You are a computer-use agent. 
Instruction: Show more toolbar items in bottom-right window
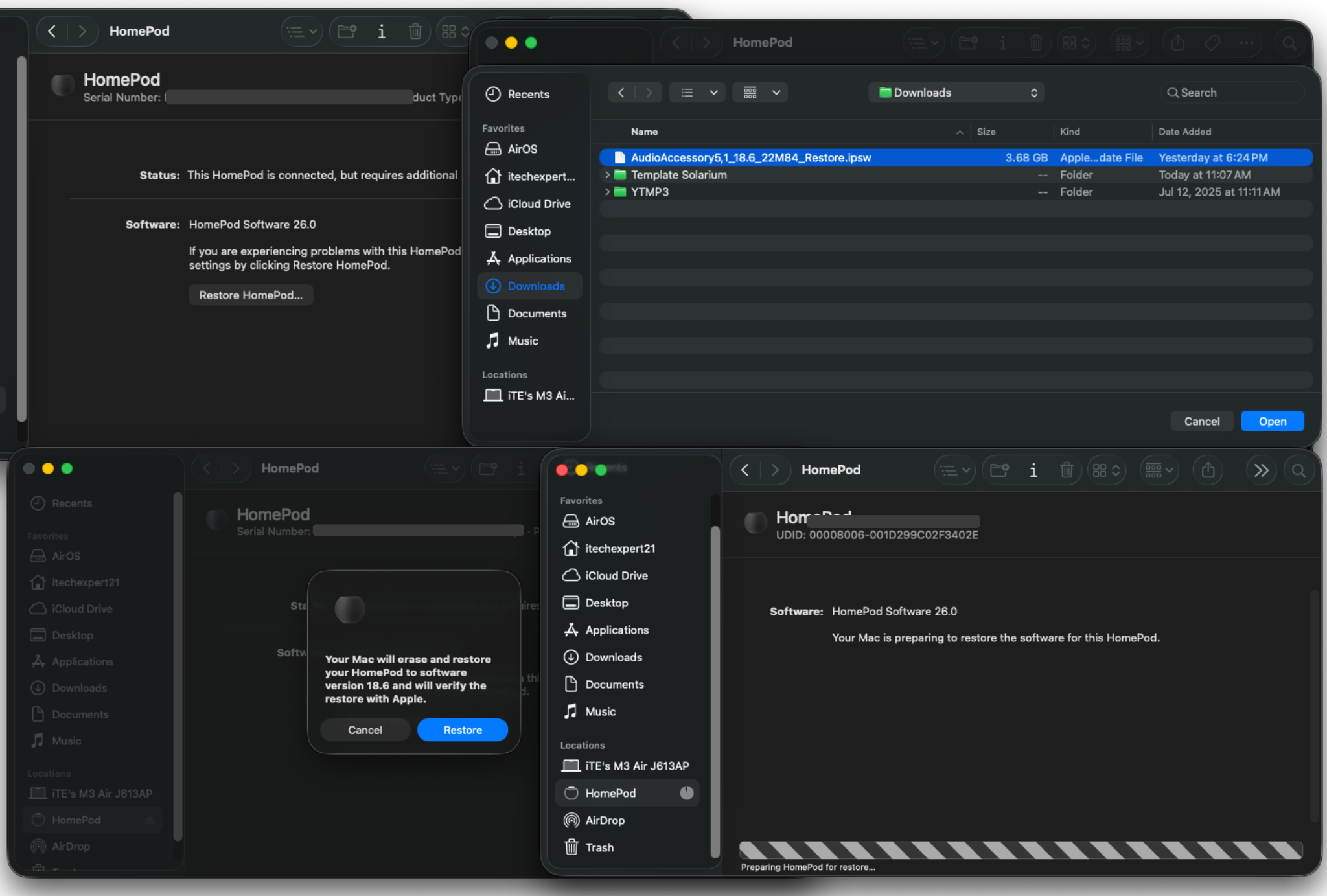(1261, 470)
